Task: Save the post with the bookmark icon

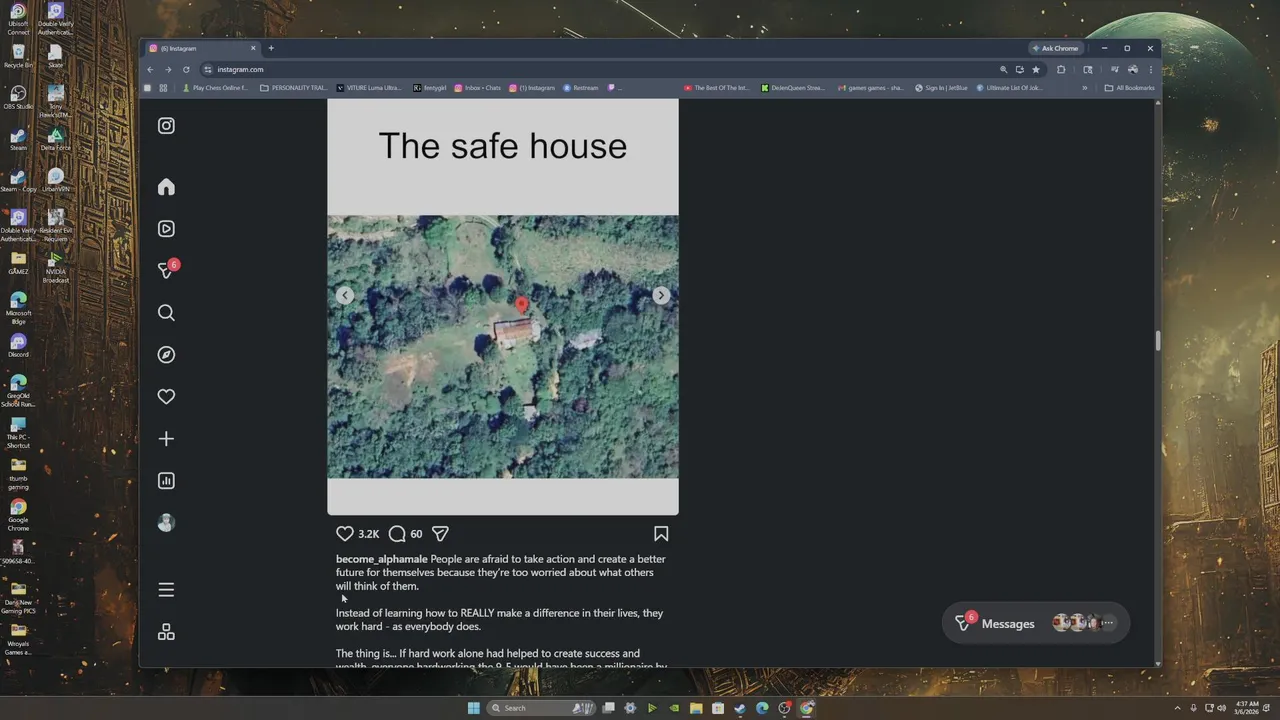Action: [661, 534]
